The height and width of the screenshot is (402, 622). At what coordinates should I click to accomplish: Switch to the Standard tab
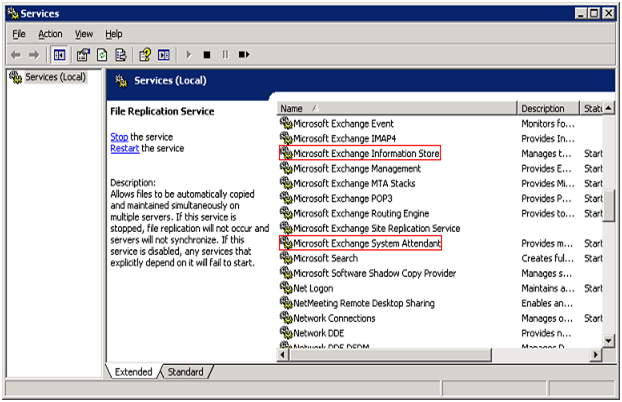(185, 372)
